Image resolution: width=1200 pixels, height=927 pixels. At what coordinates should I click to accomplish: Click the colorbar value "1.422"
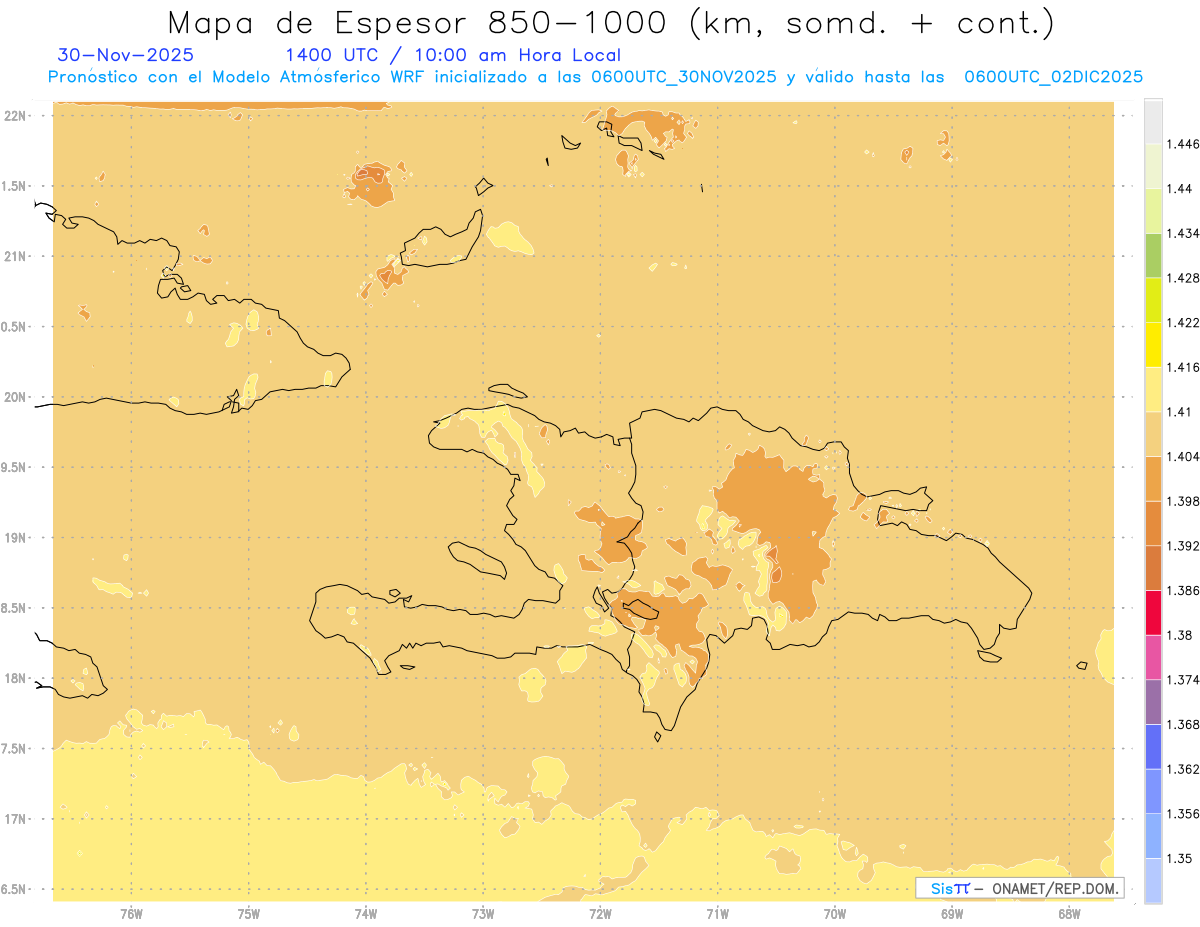1183,323
